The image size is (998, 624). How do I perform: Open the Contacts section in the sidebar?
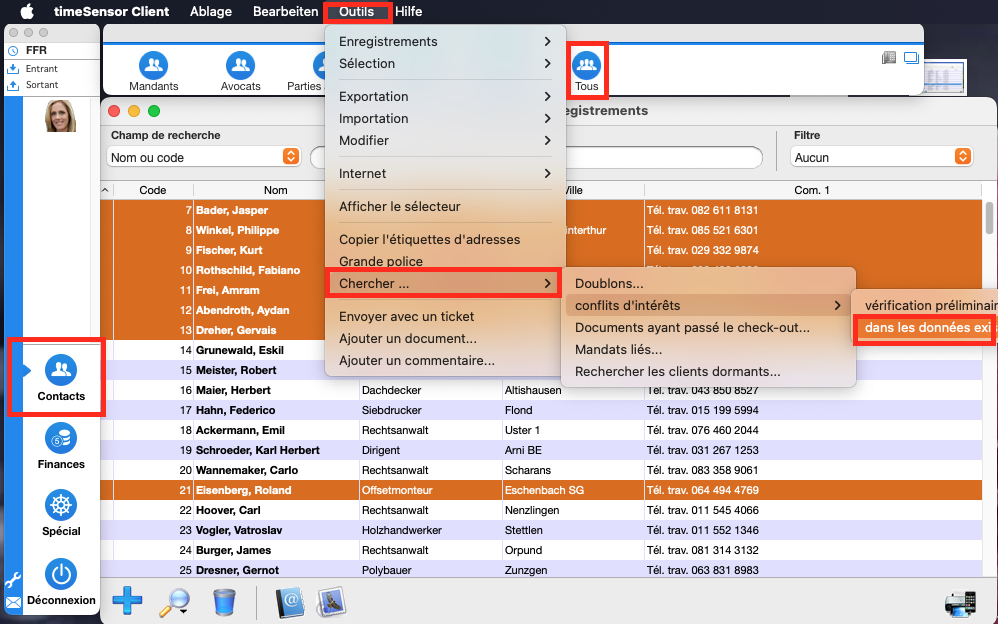[61, 378]
